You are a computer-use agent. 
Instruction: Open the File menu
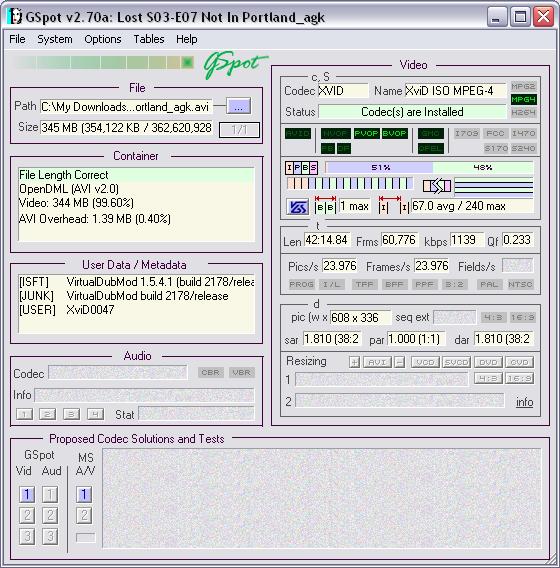tap(17, 39)
